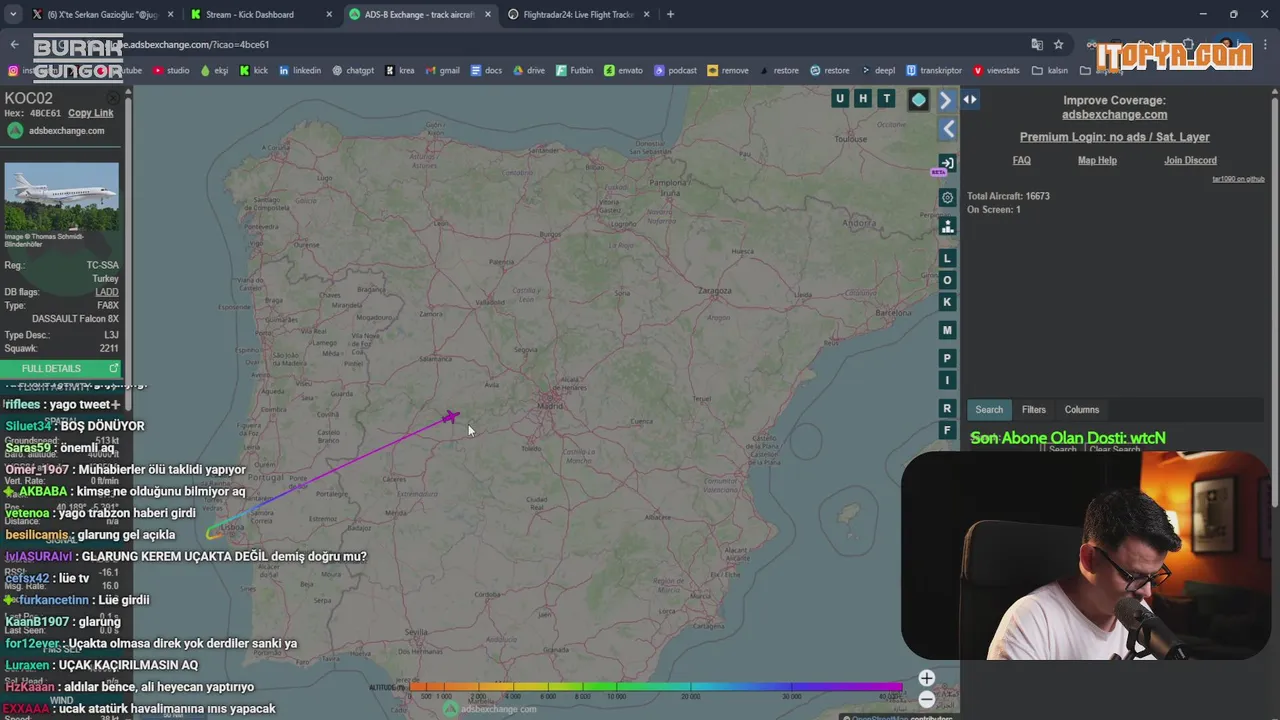Open the linkedin bookmark

[300, 71]
